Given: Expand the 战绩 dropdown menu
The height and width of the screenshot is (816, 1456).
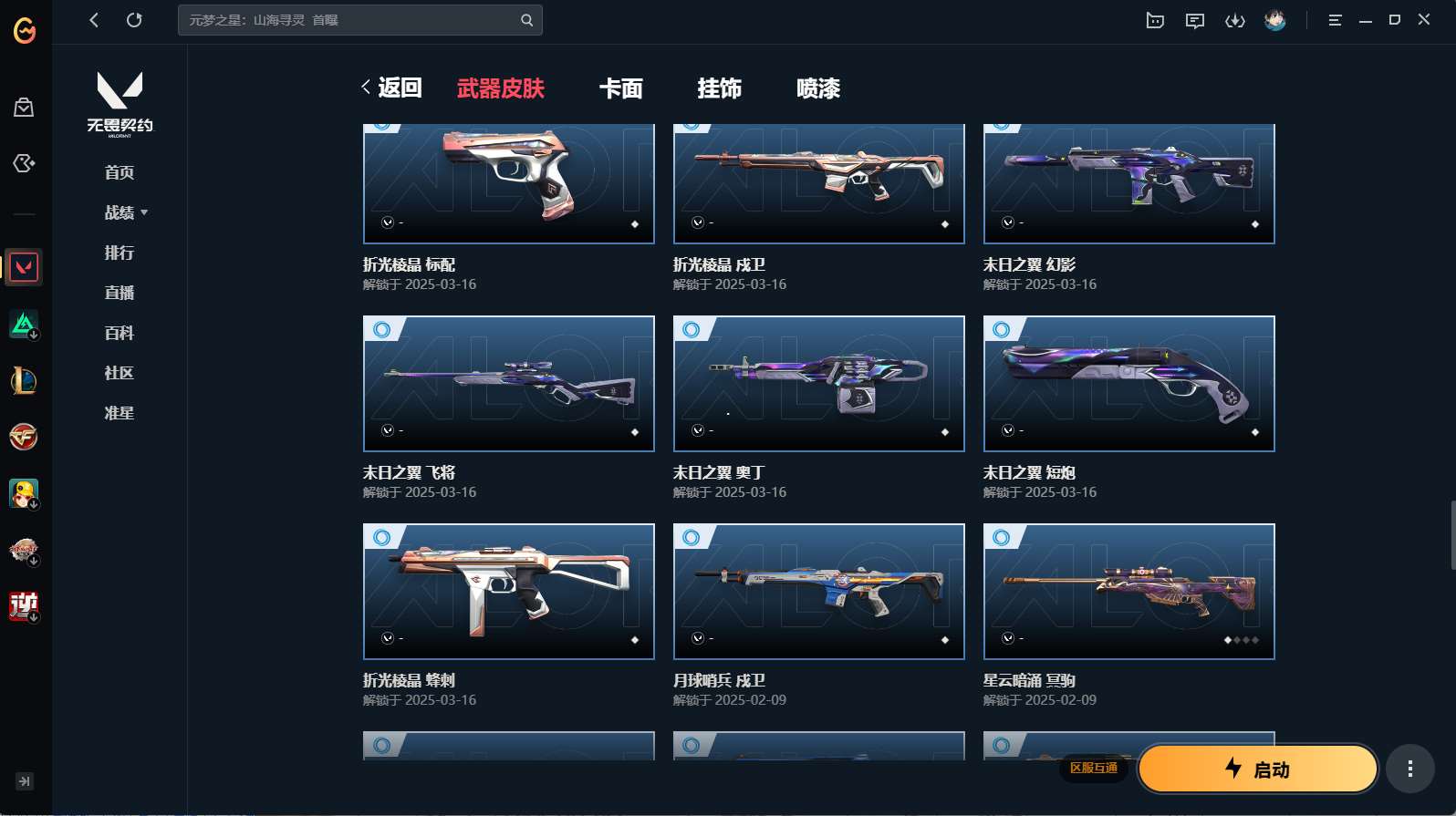Looking at the screenshot, I should point(126,212).
